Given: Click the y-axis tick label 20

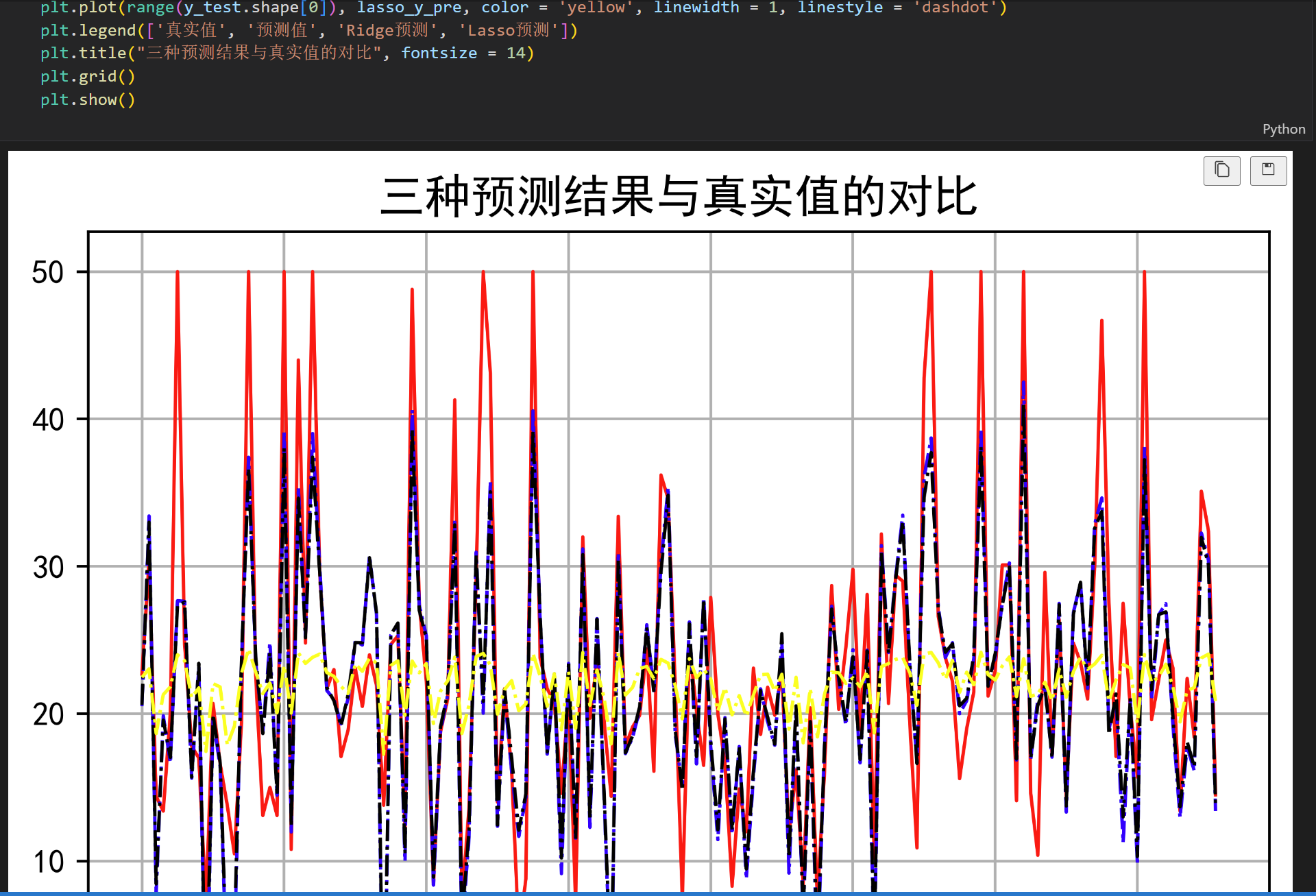Looking at the screenshot, I should pos(48,714).
